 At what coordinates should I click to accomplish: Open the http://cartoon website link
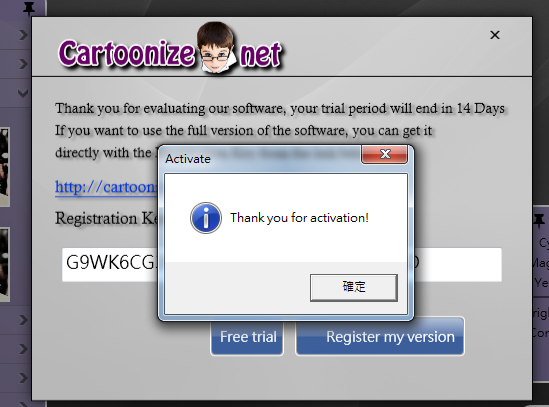106,187
